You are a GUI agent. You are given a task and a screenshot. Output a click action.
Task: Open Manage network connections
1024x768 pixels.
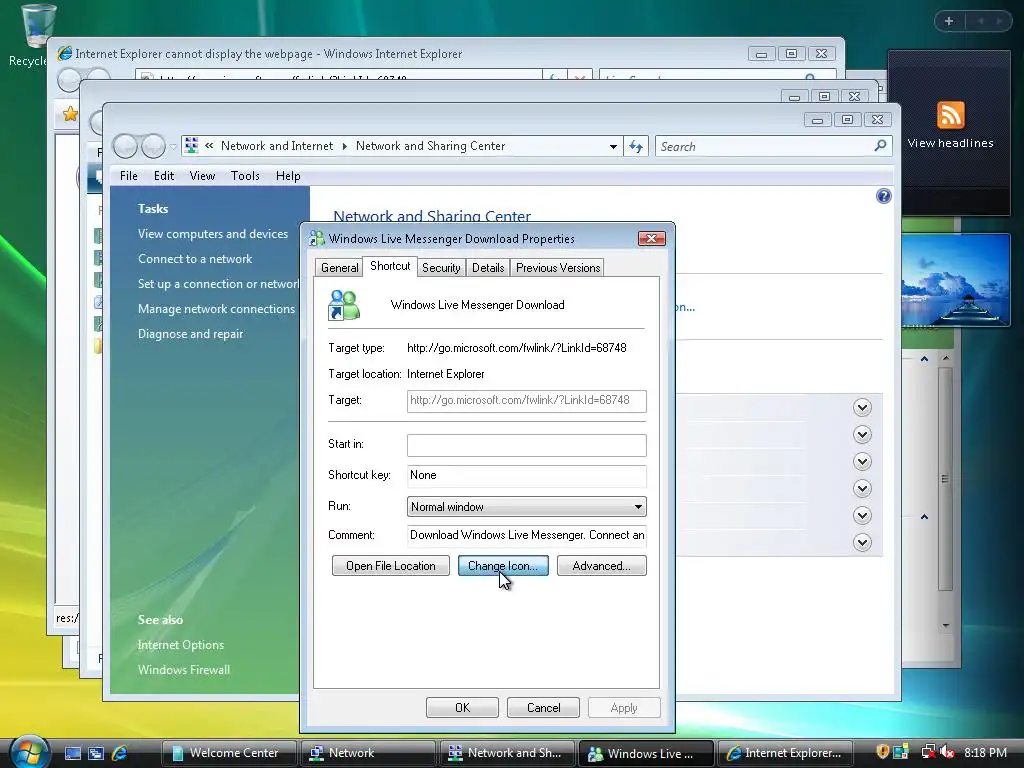pos(216,309)
